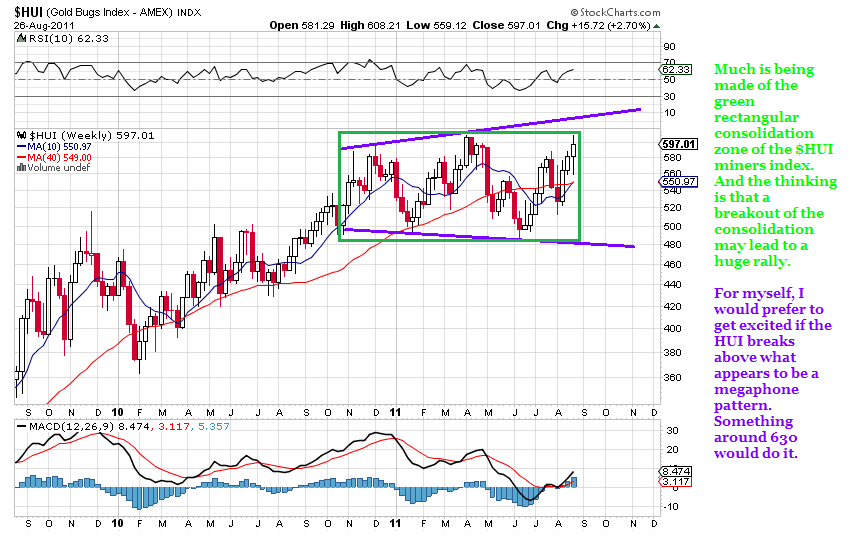Click the Volume undef legend entry
The image size is (854, 536).
(59, 168)
